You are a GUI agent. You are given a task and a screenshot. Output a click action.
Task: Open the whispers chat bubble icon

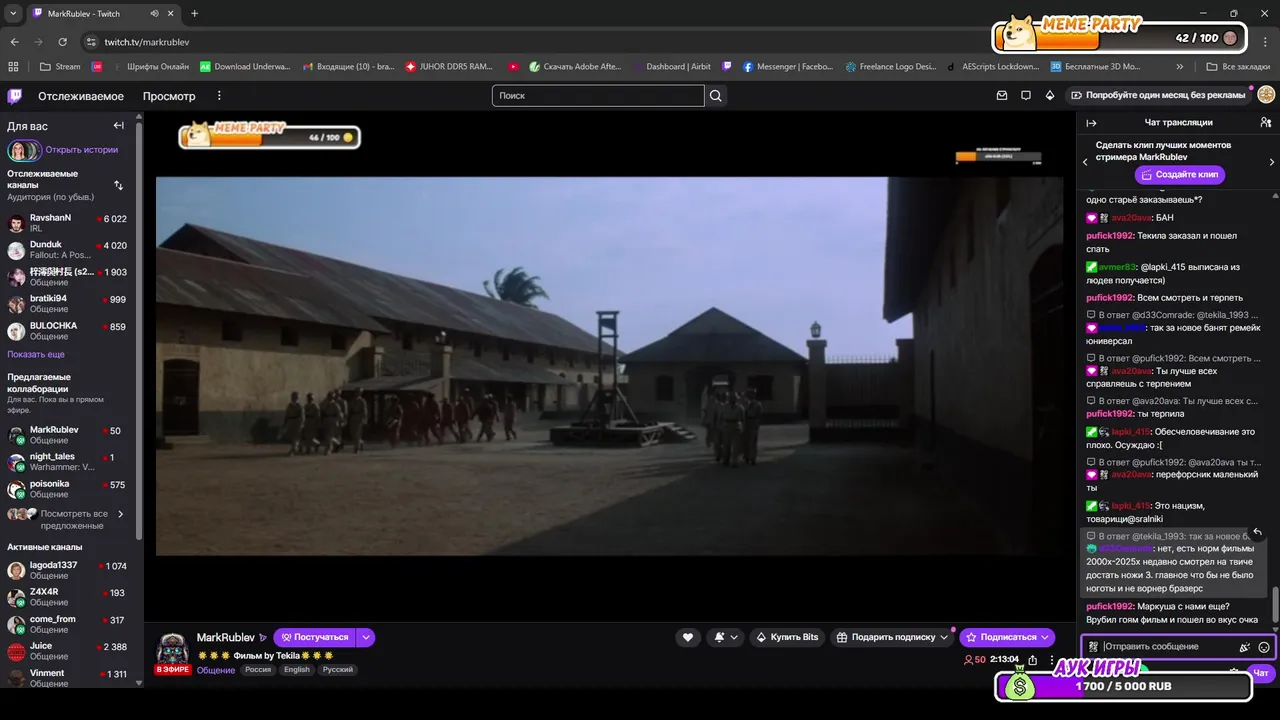(1026, 96)
